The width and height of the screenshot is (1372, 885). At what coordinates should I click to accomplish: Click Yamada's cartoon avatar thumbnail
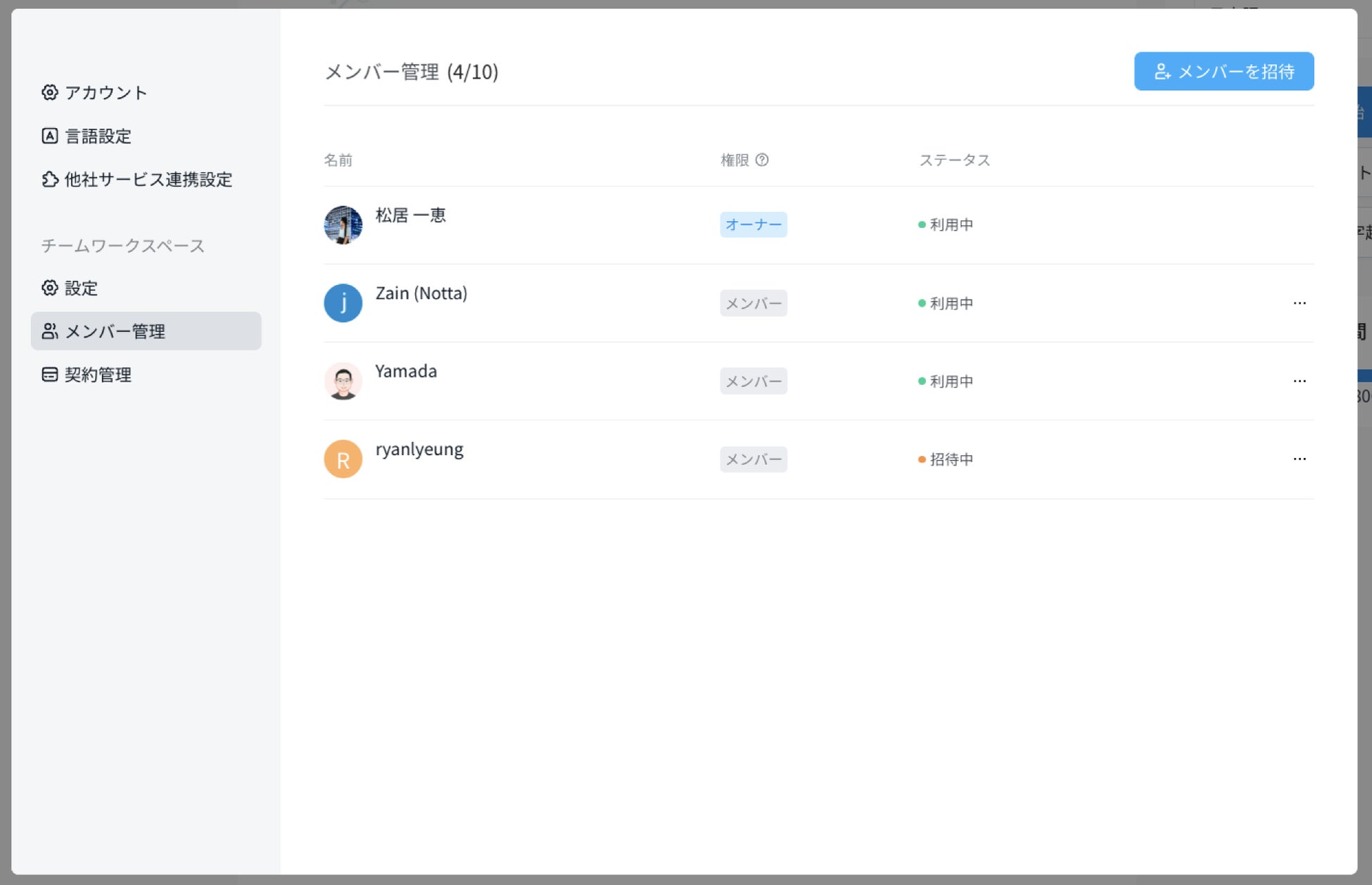(343, 381)
